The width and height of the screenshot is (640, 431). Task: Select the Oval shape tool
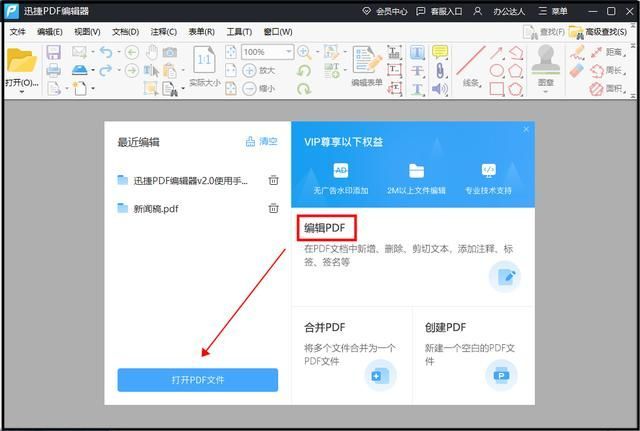click(497, 71)
